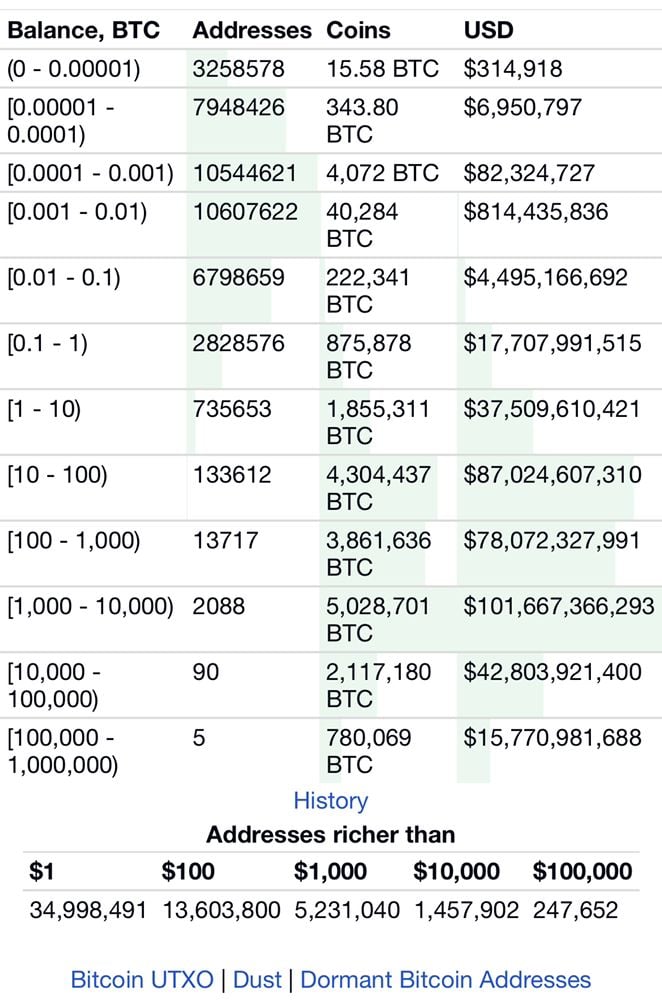Open the Bitcoin UTXO link
662x1000 pixels.
tap(142, 980)
